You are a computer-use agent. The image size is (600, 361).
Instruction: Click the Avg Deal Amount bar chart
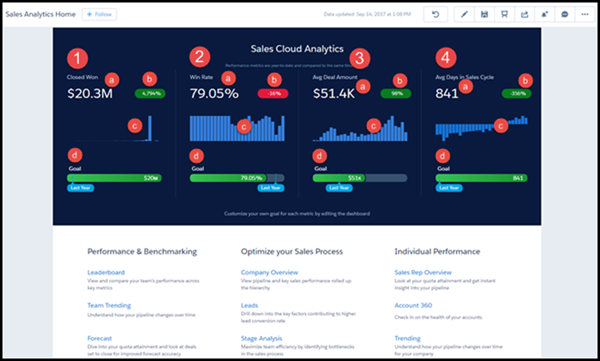point(360,129)
